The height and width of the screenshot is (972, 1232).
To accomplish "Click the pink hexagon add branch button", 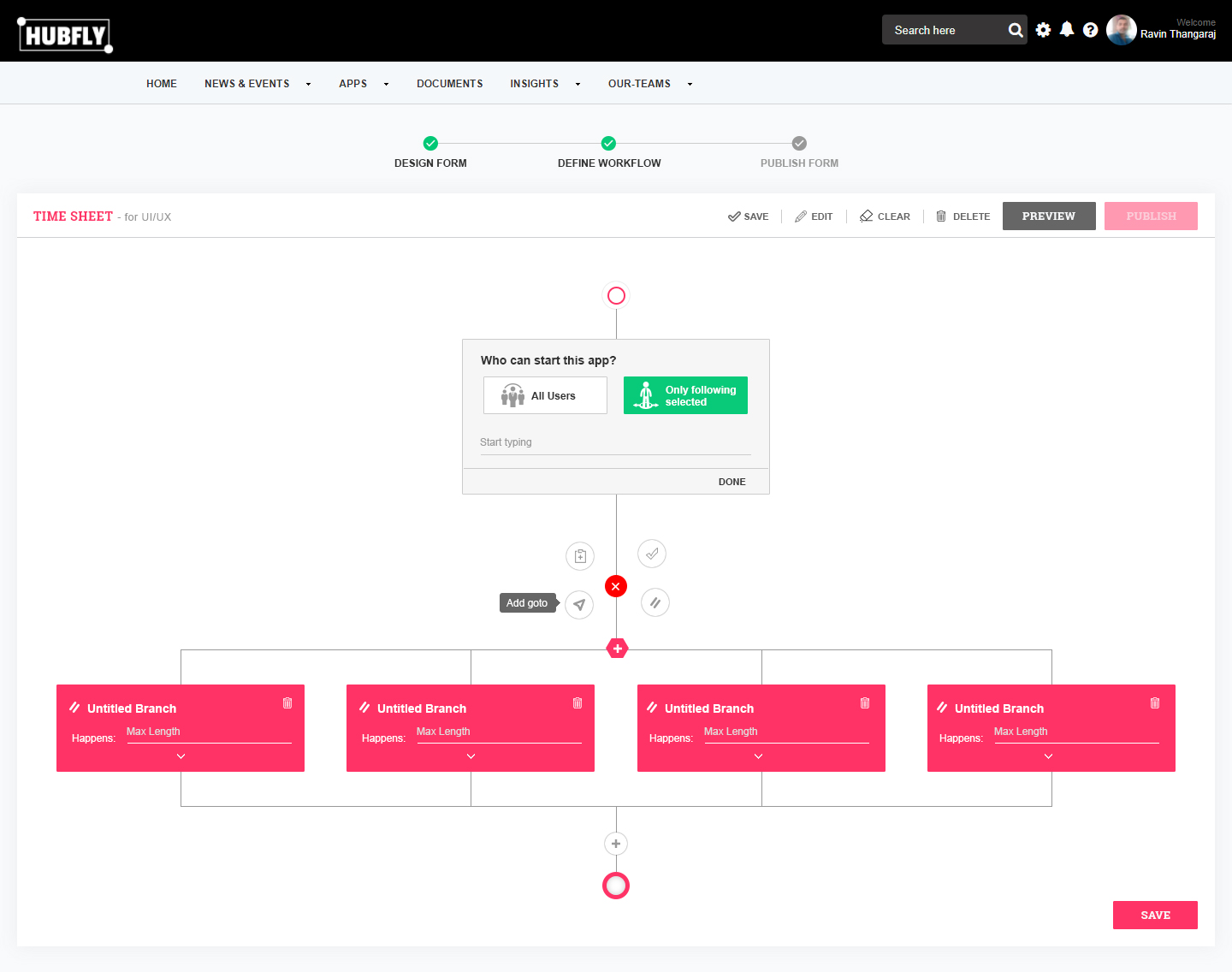I will (x=617, y=649).
